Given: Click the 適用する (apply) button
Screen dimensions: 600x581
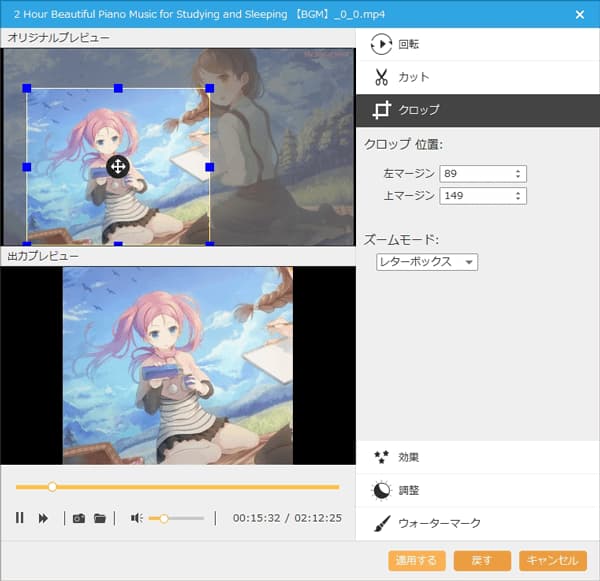Looking at the screenshot, I should point(417,561).
